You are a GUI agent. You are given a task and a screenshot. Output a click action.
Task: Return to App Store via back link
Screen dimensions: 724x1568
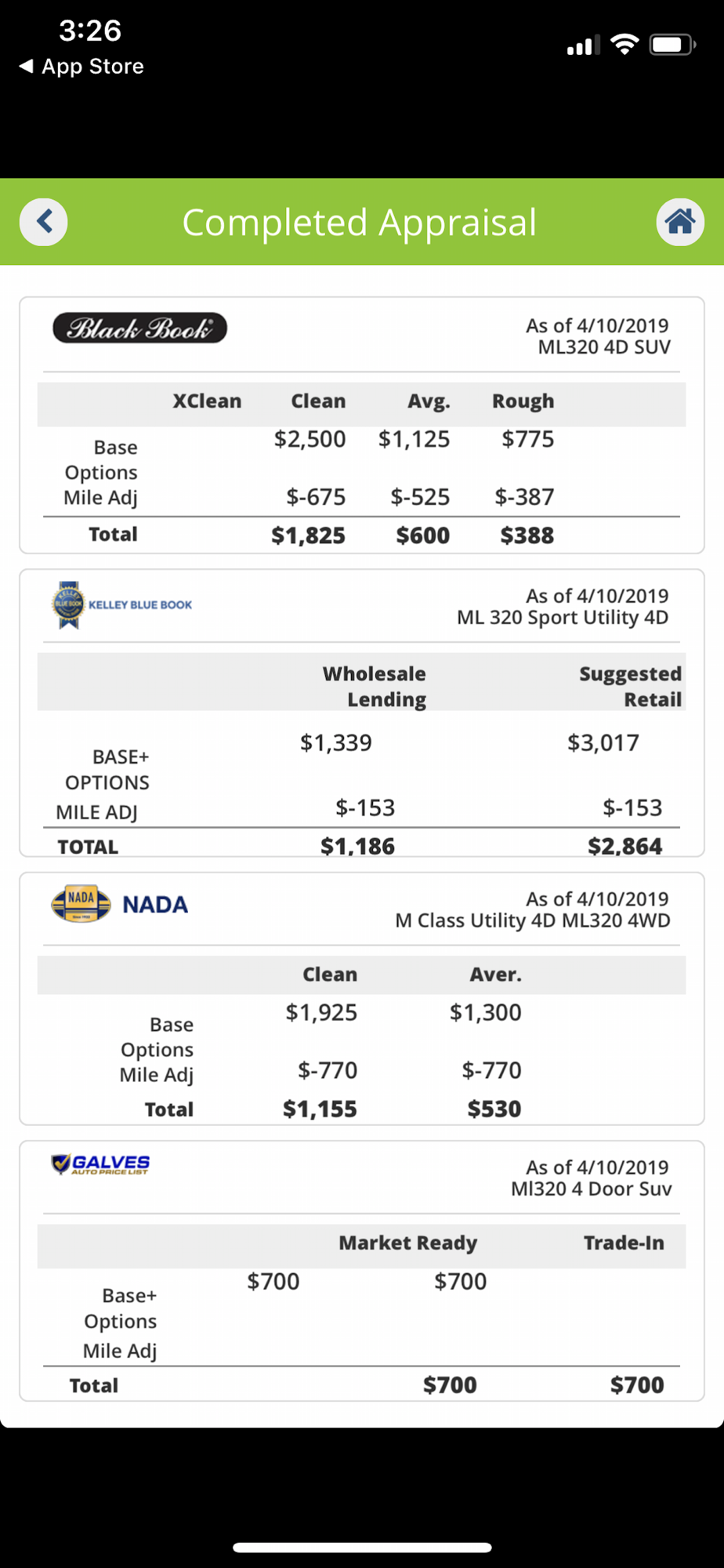coord(81,67)
